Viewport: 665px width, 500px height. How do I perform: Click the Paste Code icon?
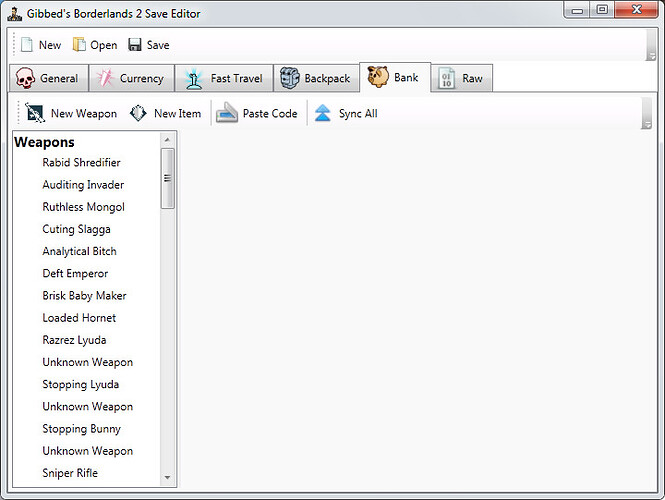(x=227, y=113)
